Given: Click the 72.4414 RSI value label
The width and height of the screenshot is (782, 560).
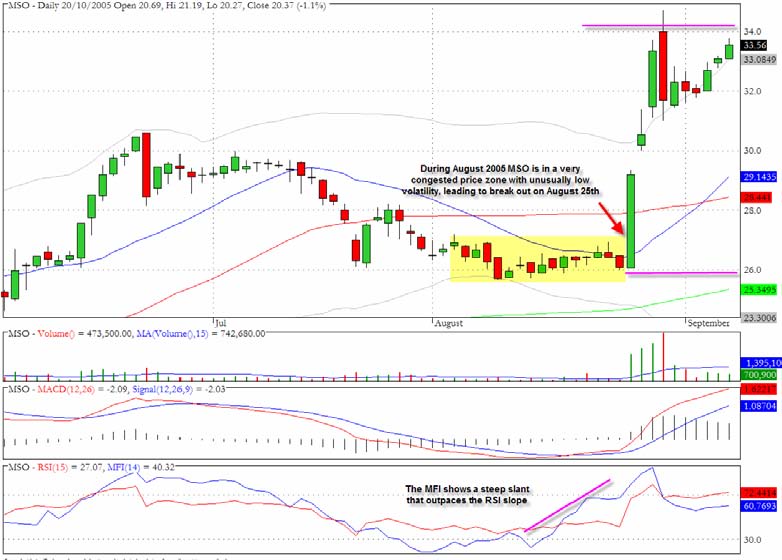Looking at the screenshot, I should point(759,493).
